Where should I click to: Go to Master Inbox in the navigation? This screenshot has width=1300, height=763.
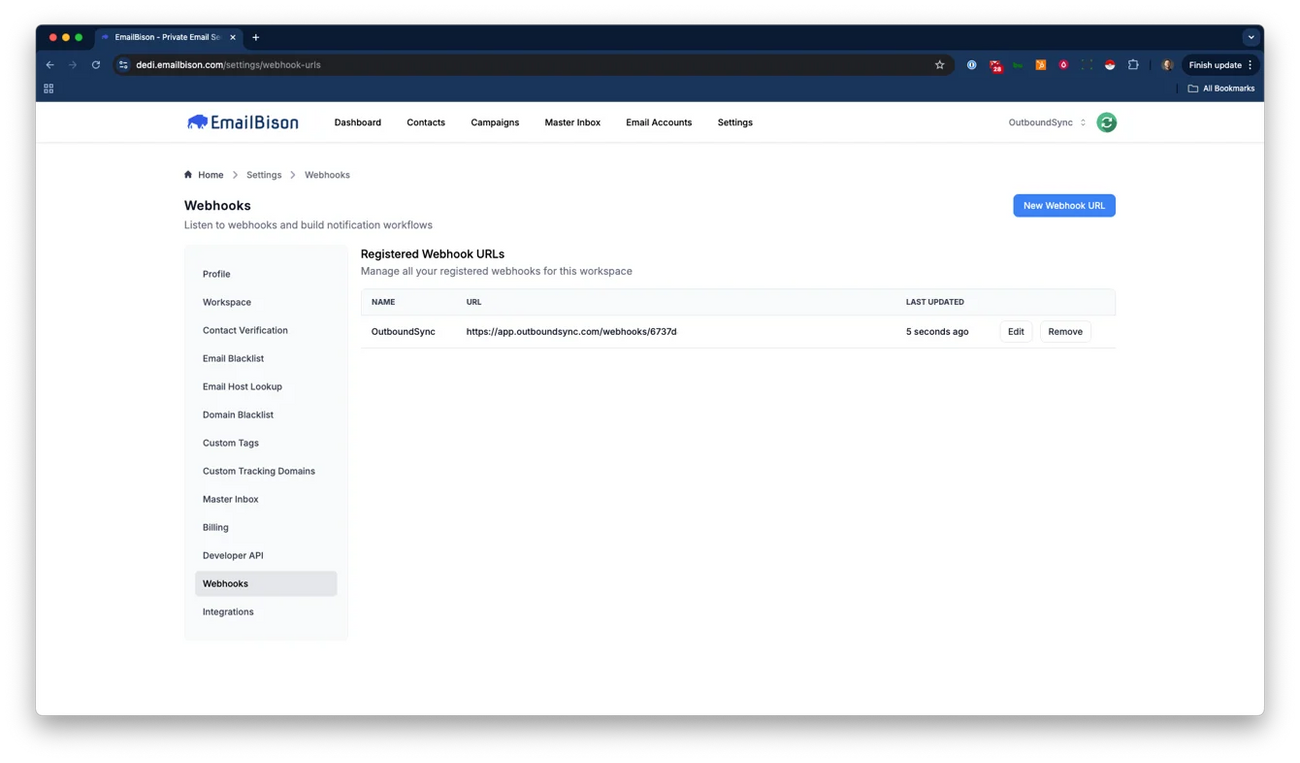click(572, 121)
